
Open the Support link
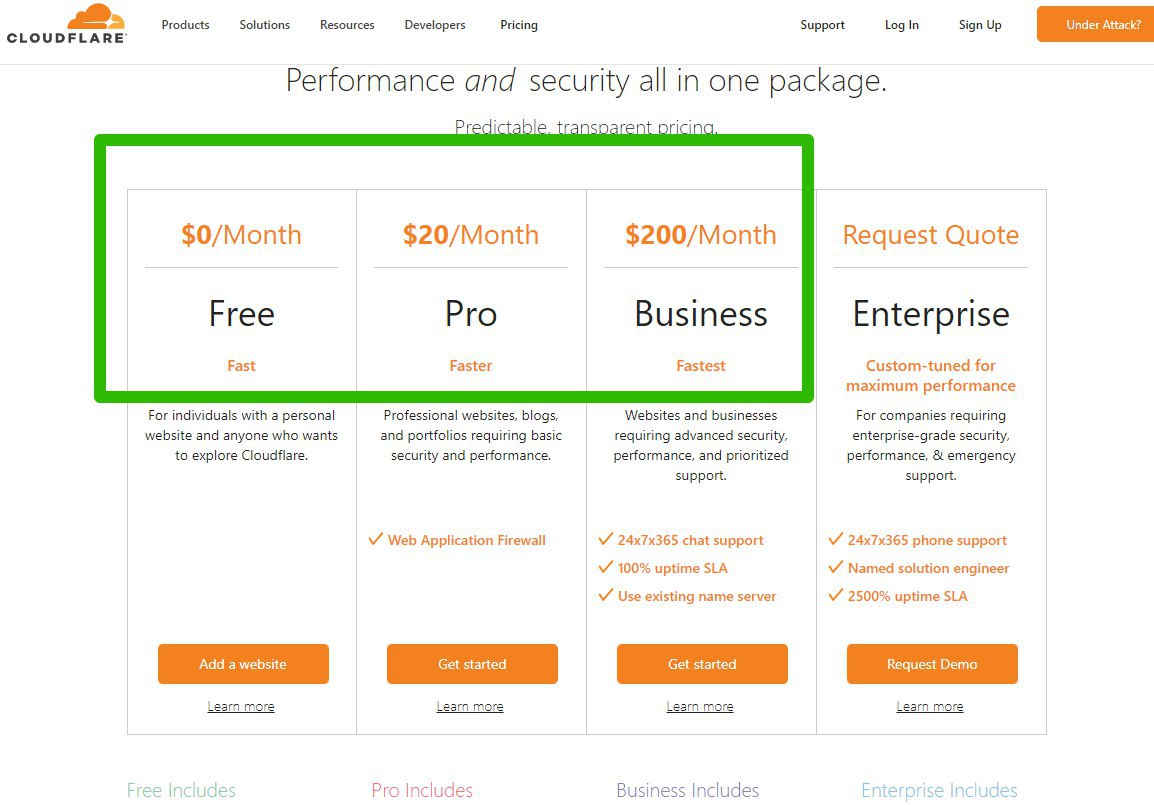(822, 25)
